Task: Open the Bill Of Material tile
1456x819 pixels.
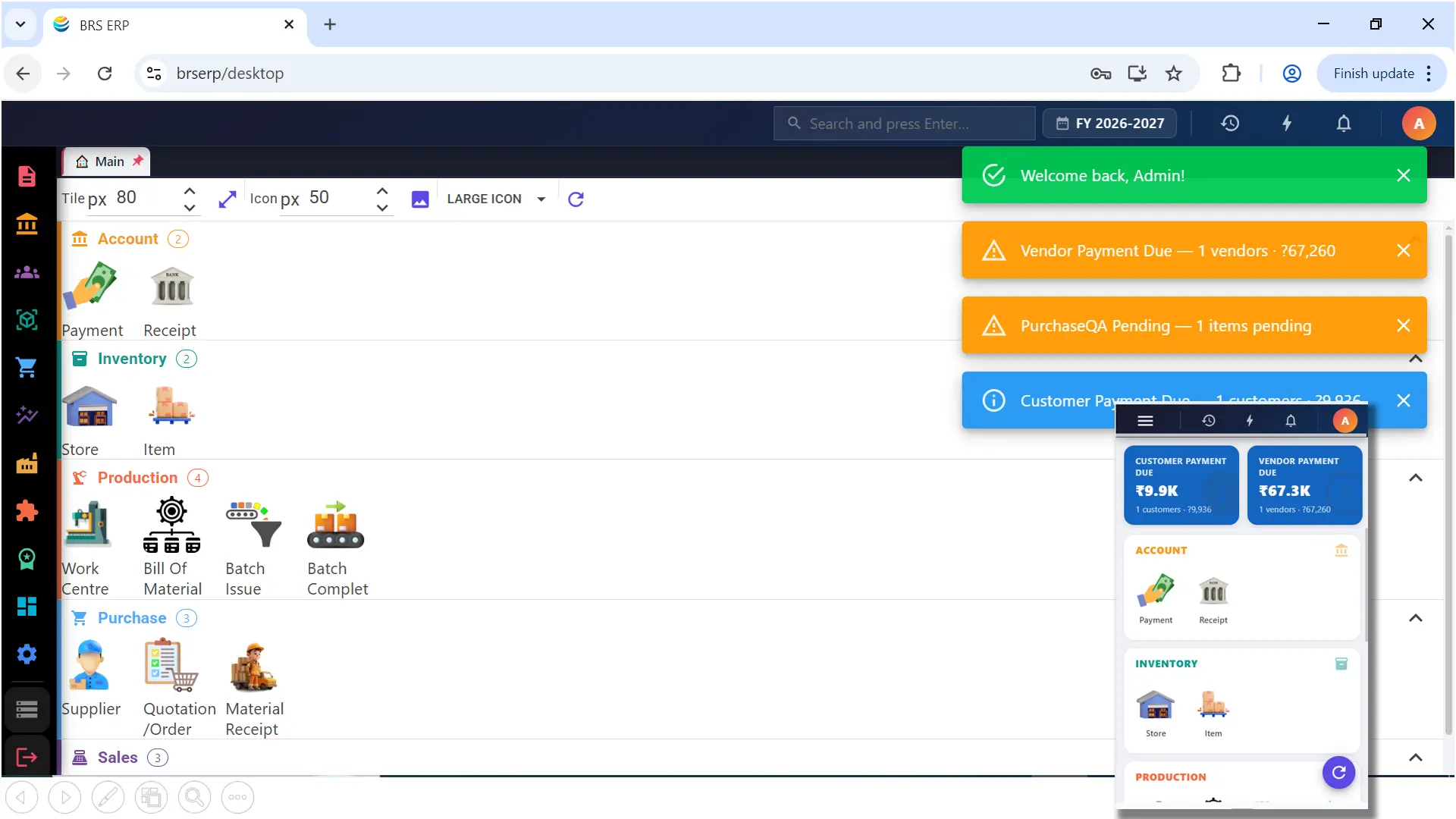Action: 172,548
